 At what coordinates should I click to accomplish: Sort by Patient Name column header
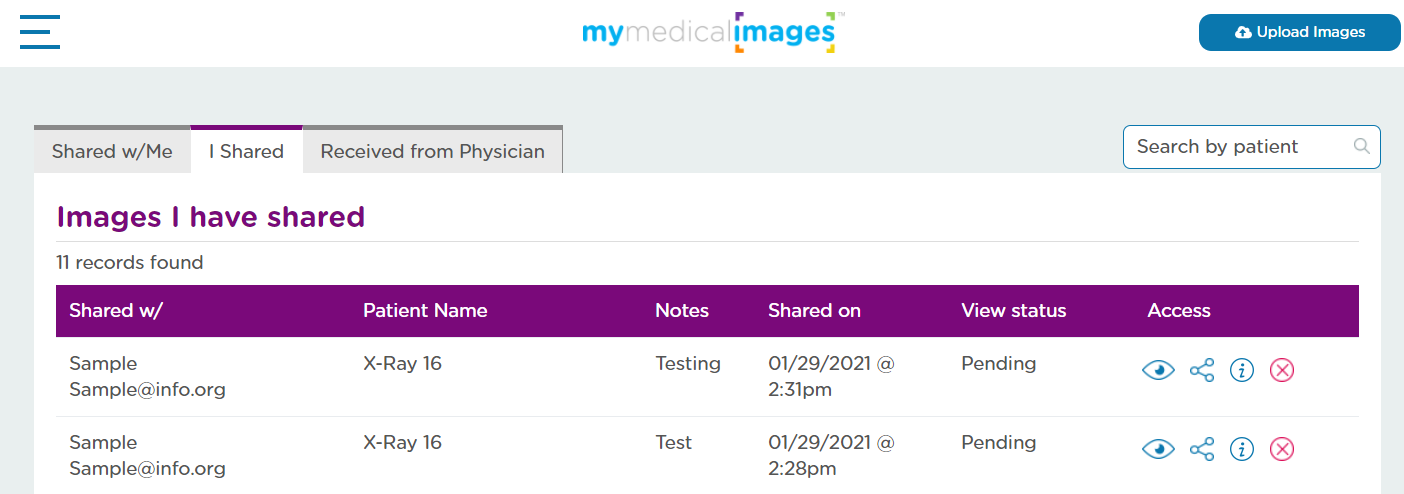click(x=425, y=311)
